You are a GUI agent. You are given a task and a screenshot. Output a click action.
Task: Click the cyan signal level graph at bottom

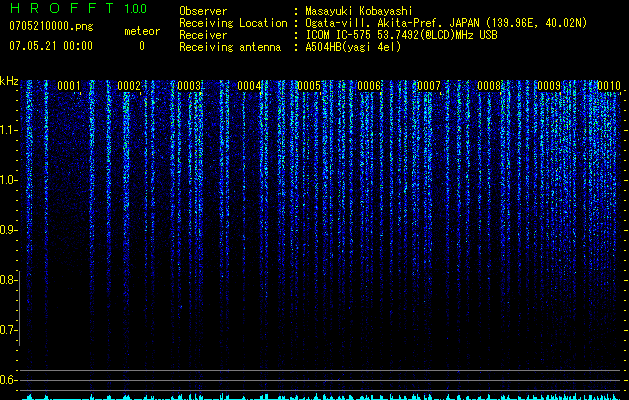(321, 397)
